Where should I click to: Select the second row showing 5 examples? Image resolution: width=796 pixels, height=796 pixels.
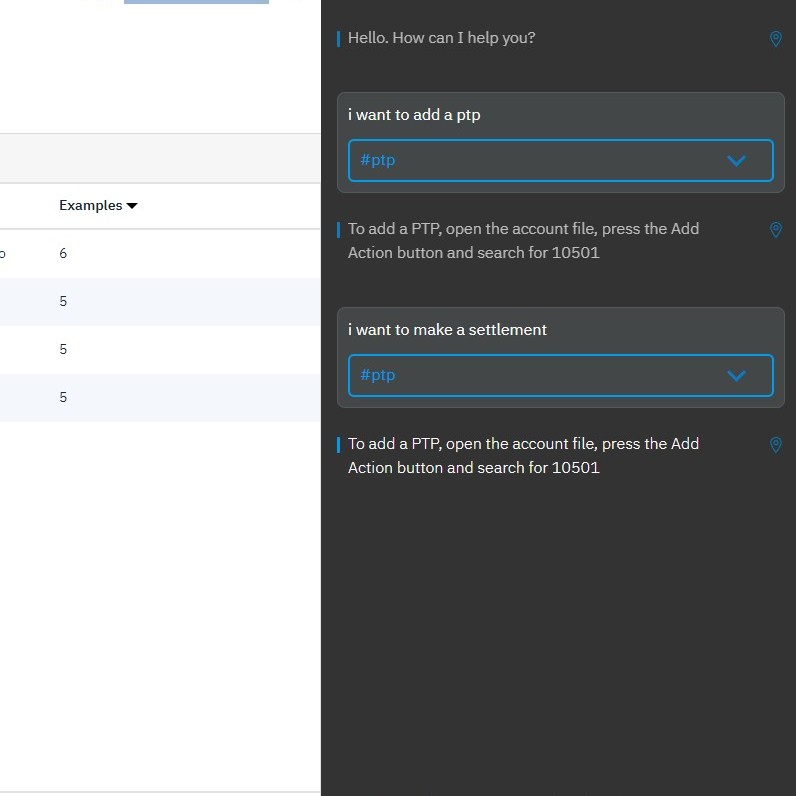click(x=160, y=350)
